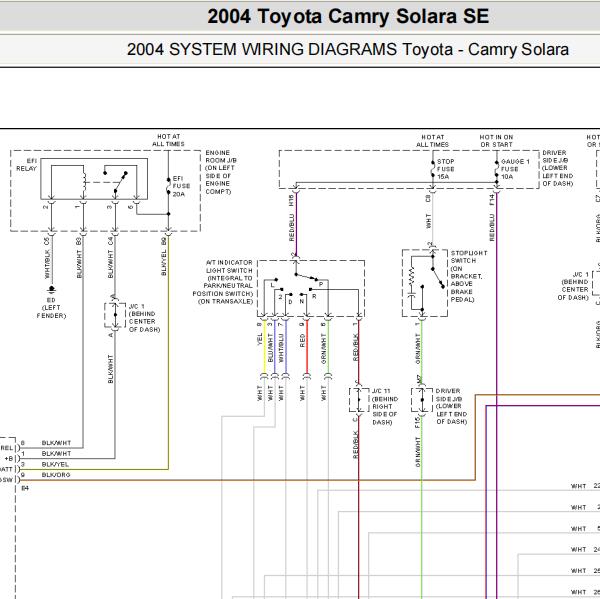Click the STOP fuse symbol
Viewport: 600px width, 599px height.
point(432,169)
